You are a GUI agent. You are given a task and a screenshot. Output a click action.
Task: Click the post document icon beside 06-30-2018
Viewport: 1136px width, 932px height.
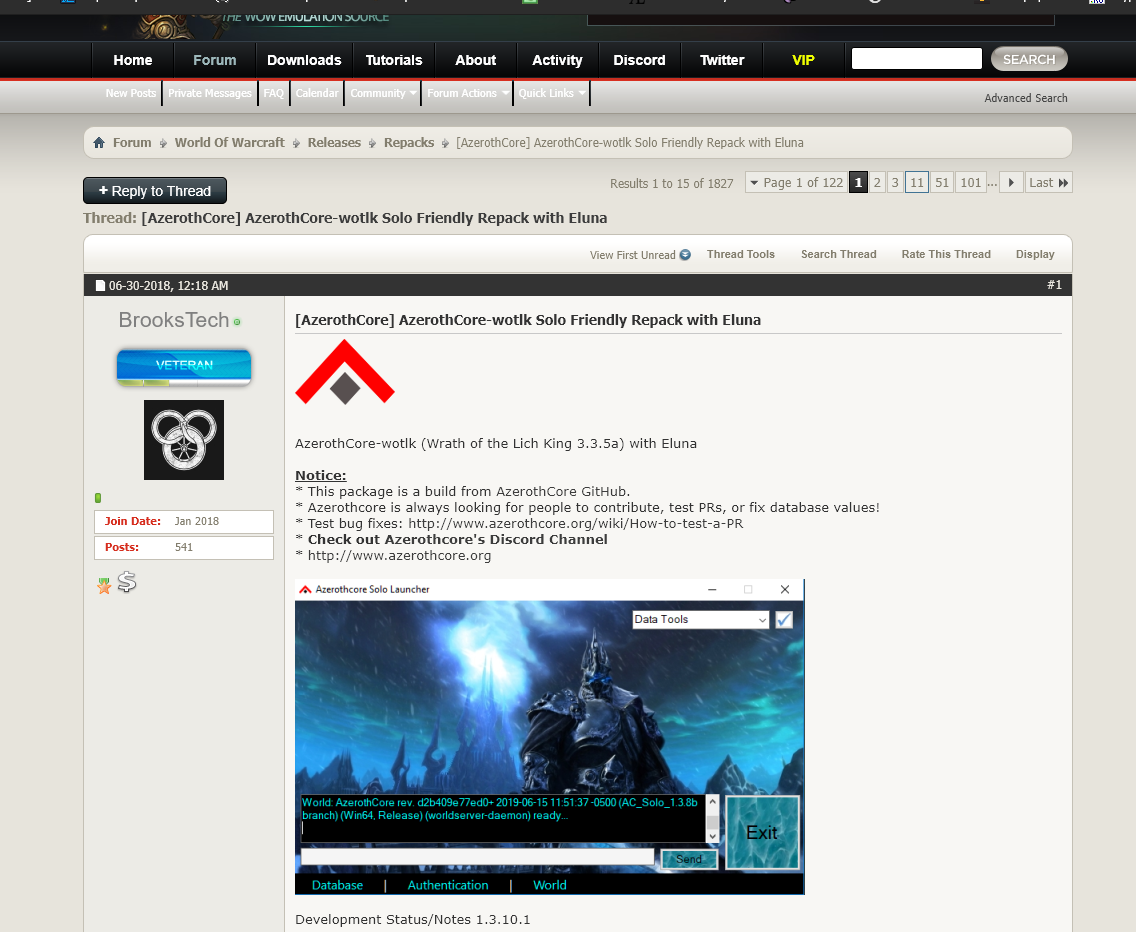tap(100, 286)
